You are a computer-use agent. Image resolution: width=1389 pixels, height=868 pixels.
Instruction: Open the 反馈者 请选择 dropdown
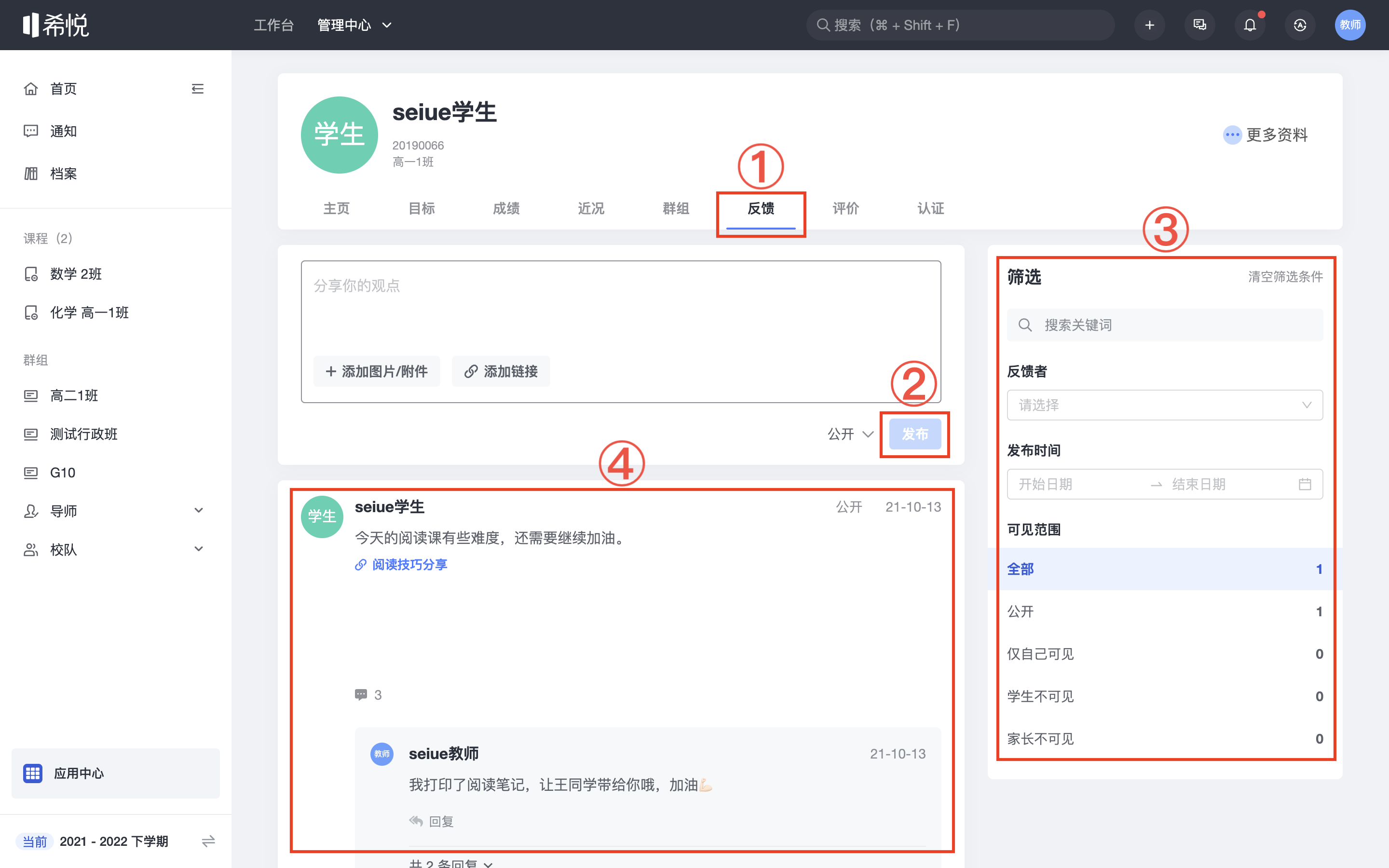(1165, 405)
